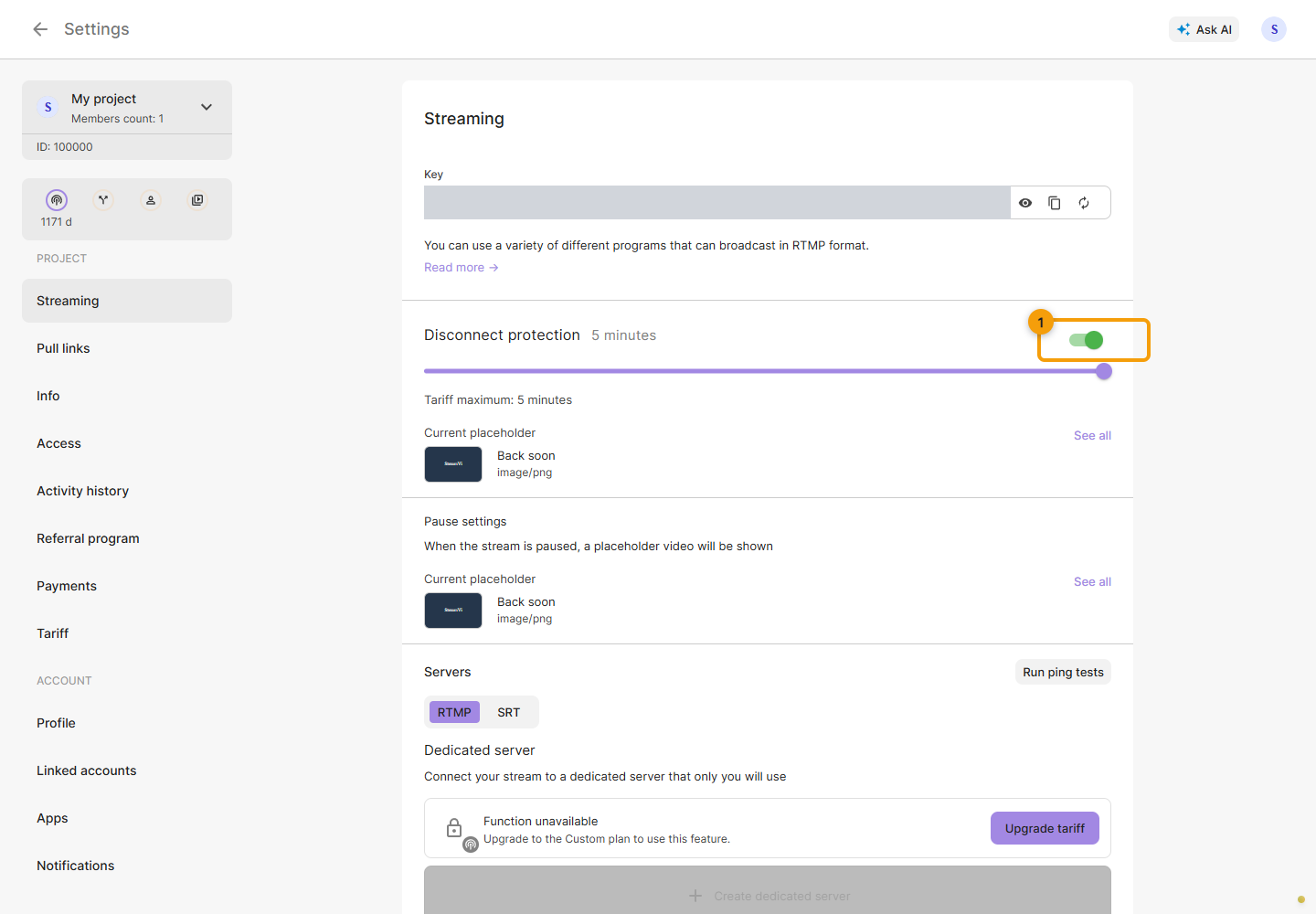1316x914 pixels.
Task: Toggle Disconnect protection switch
Action: coord(1087,340)
